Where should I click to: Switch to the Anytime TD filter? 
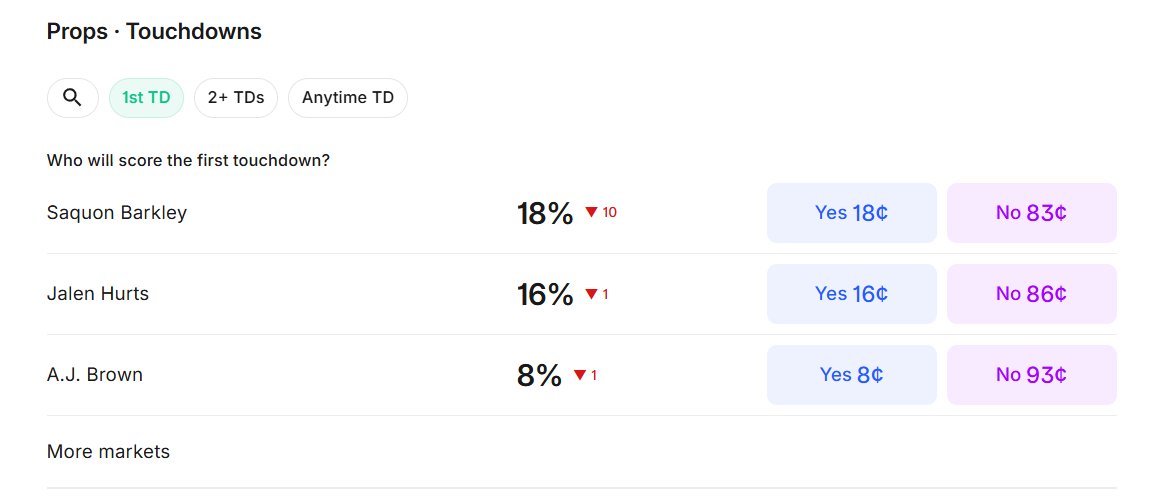tap(348, 98)
